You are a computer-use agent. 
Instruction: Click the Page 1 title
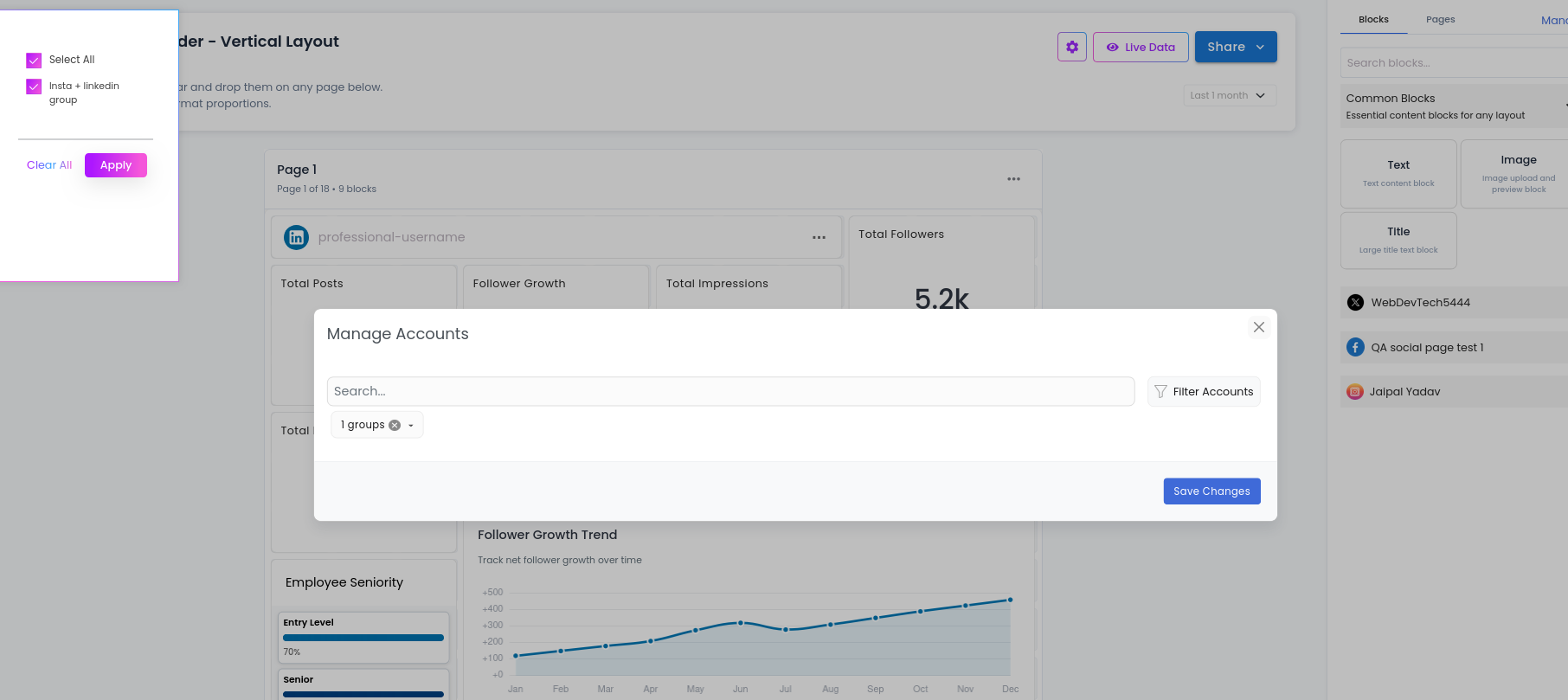tap(297, 170)
